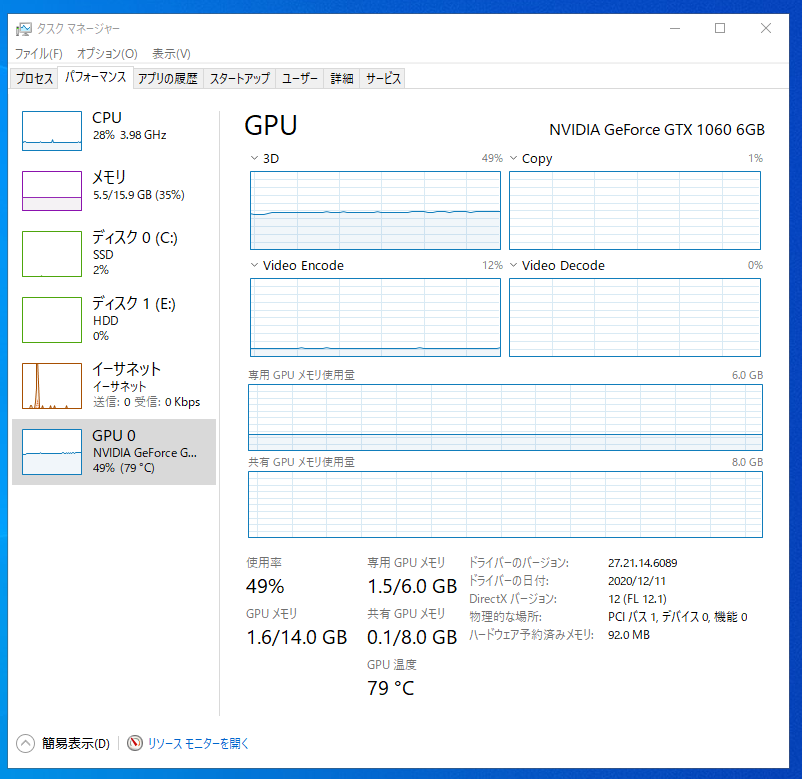Viewport: 802px width, 779px height.
Task: Click the driver date 2020/12/11
Action: [x=637, y=581]
